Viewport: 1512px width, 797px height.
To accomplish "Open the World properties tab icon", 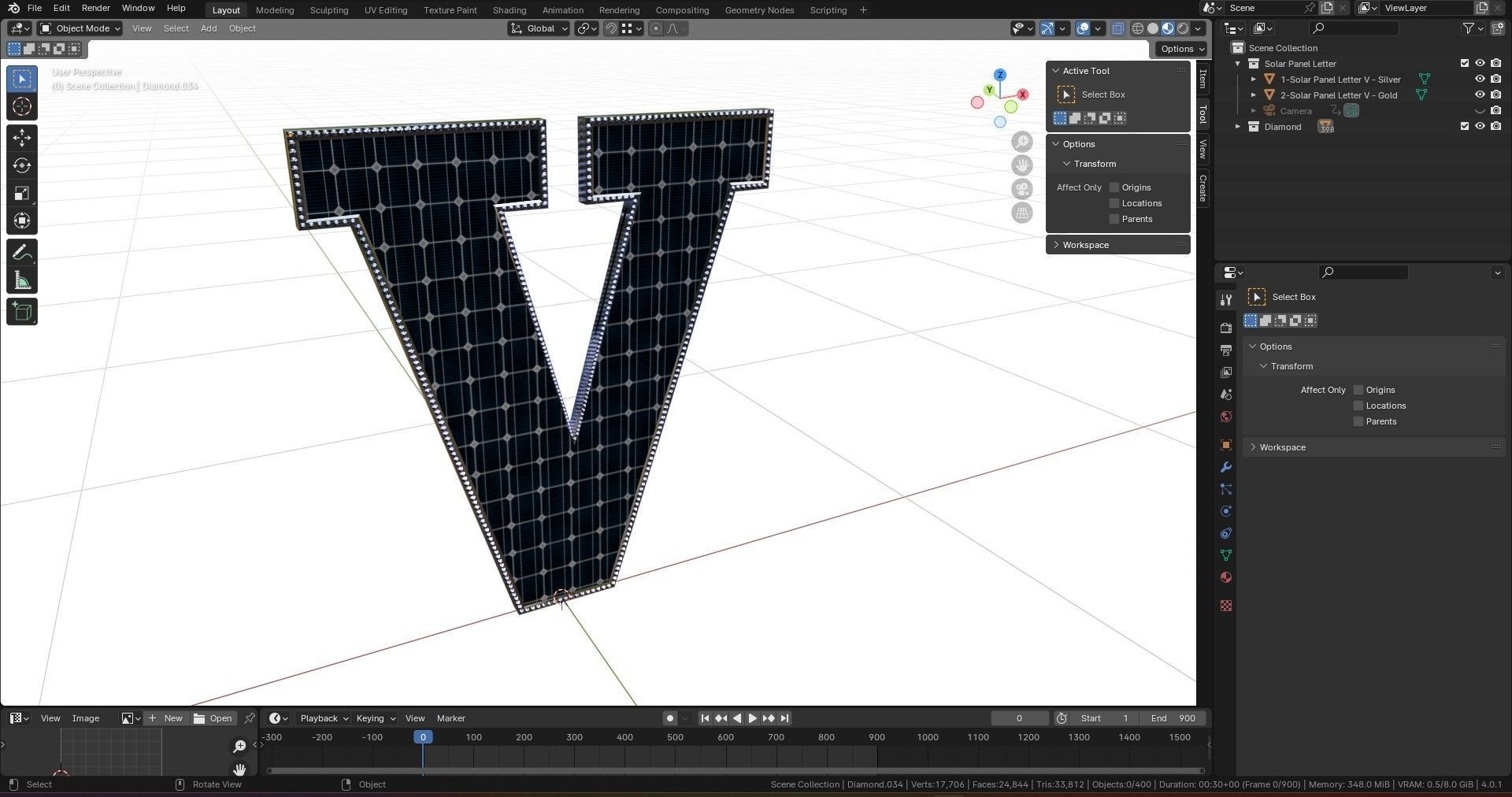I will [1226, 417].
